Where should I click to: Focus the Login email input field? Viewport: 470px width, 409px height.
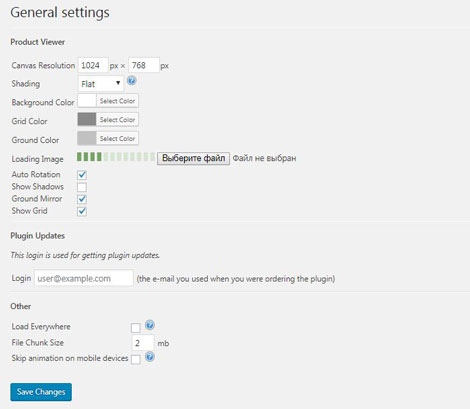pyautogui.click(x=84, y=278)
